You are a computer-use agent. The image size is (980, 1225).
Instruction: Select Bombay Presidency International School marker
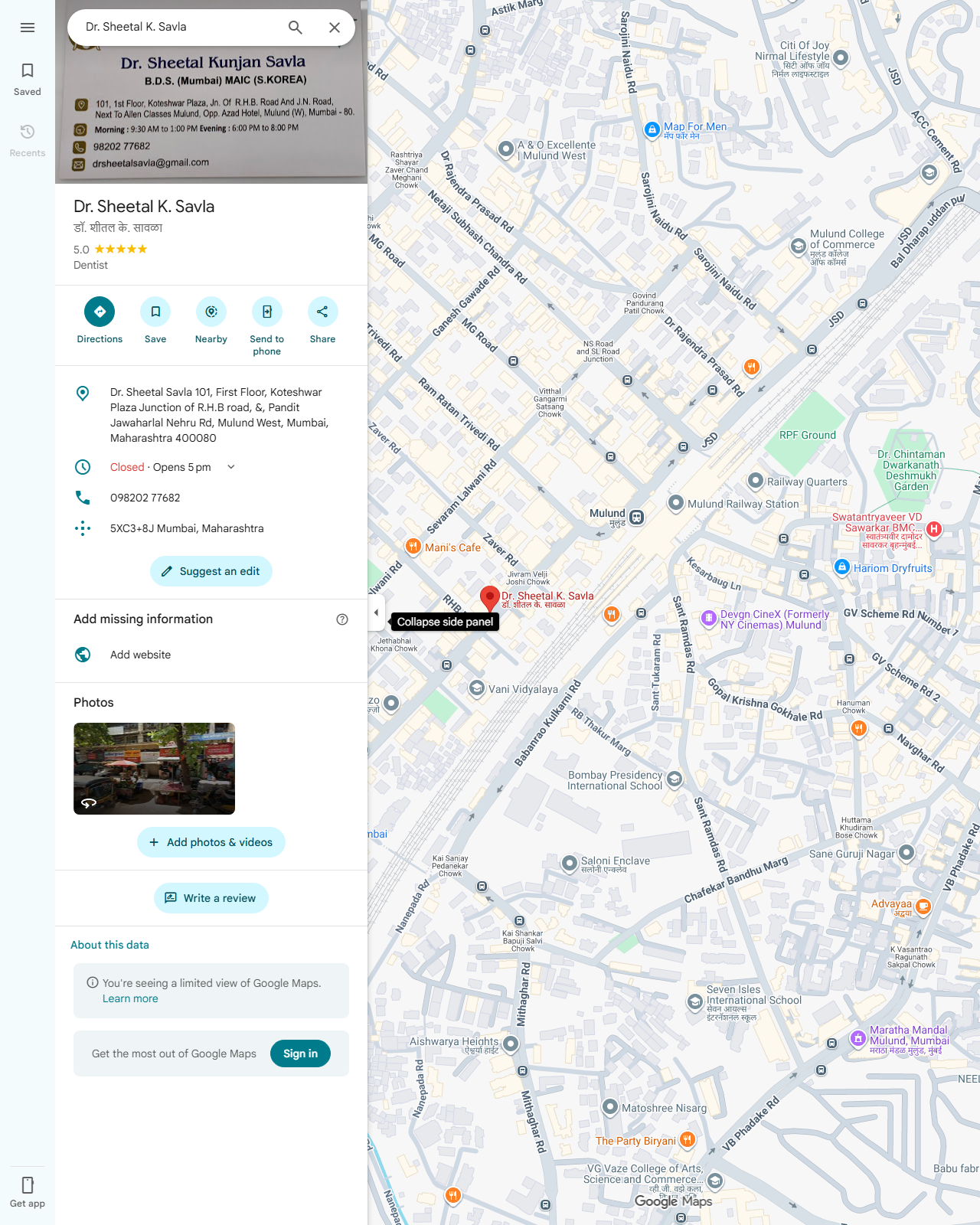pyautogui.click(x=675, y=779)
